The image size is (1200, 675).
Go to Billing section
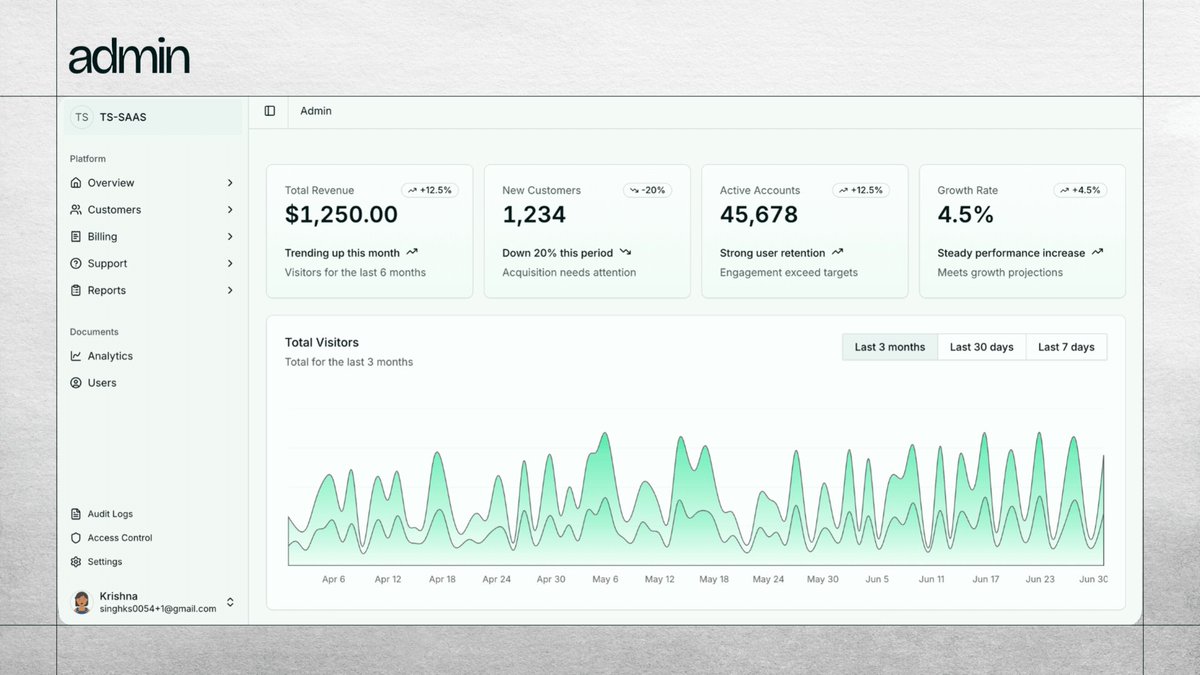point(153,237)
